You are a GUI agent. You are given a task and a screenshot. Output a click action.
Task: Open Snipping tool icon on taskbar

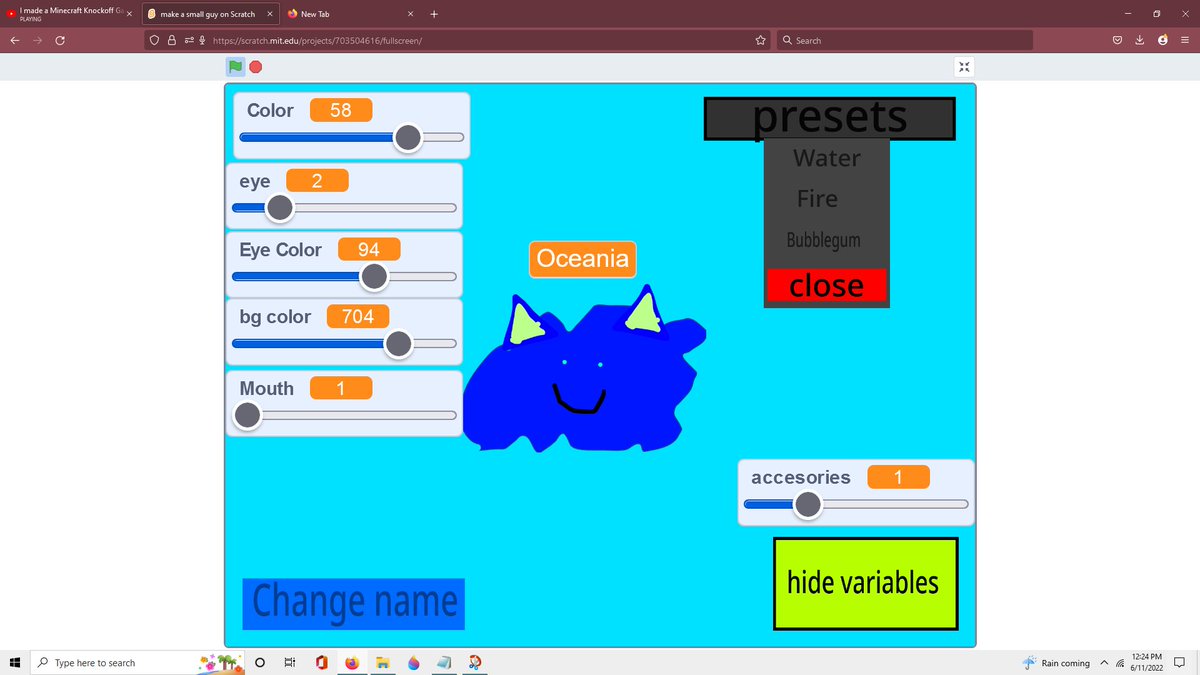click(475, 663)
